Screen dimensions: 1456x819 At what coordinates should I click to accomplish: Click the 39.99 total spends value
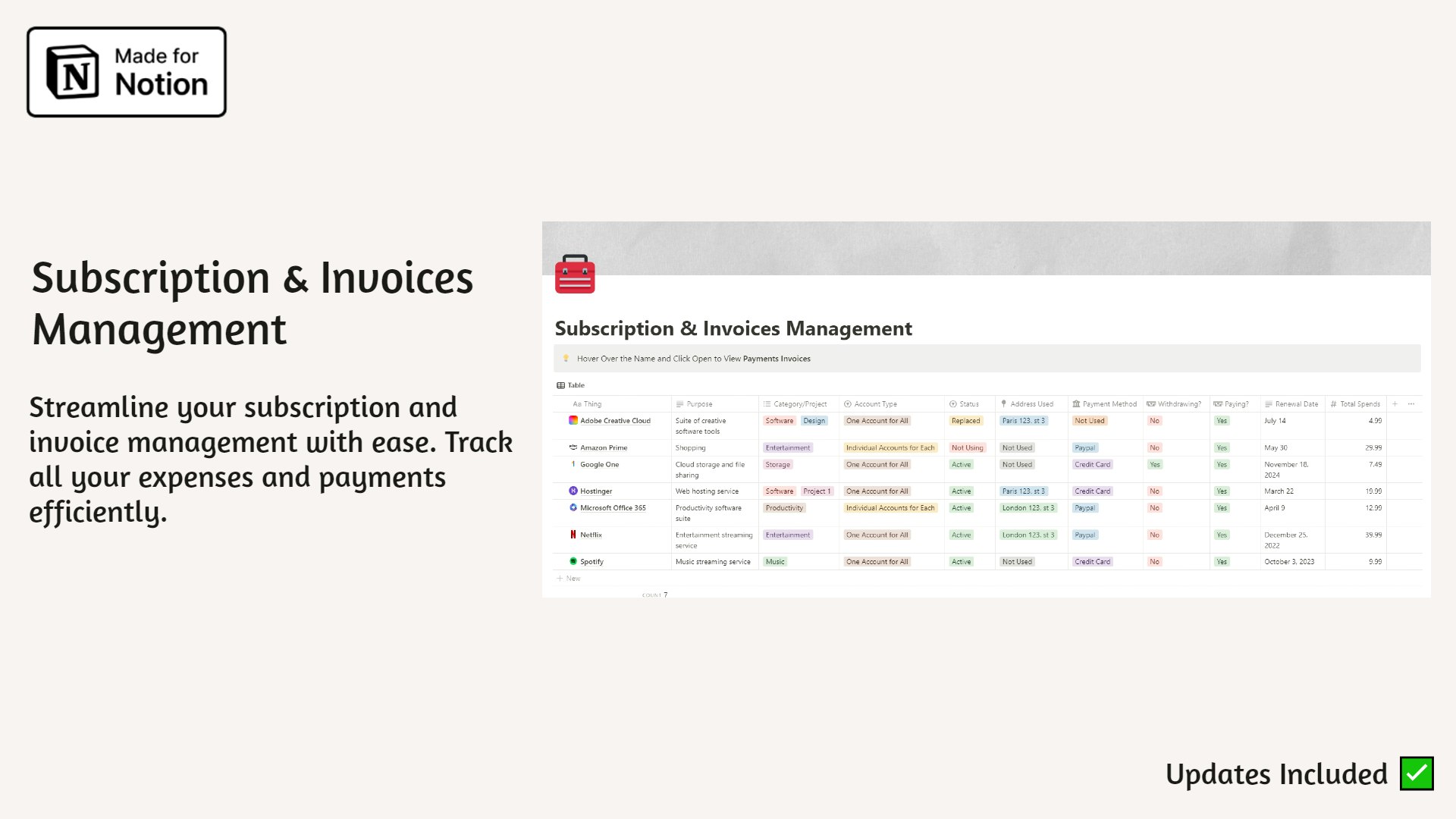pyautogui.click(x=1373, y=535)
